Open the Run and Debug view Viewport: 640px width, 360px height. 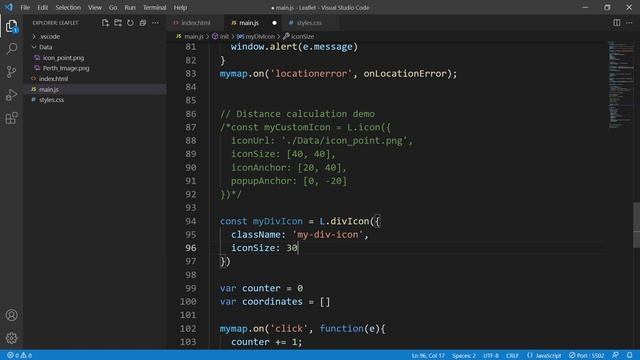point(11,95)
